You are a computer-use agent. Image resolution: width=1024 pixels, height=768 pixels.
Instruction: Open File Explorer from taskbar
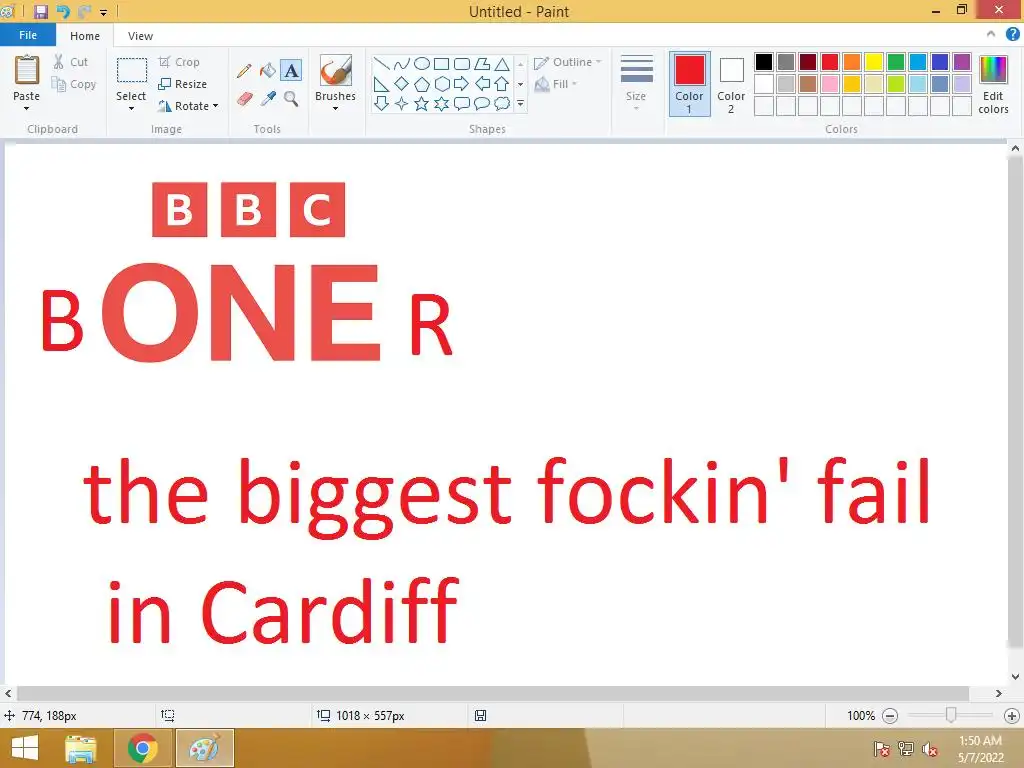[x=81, y=748]
